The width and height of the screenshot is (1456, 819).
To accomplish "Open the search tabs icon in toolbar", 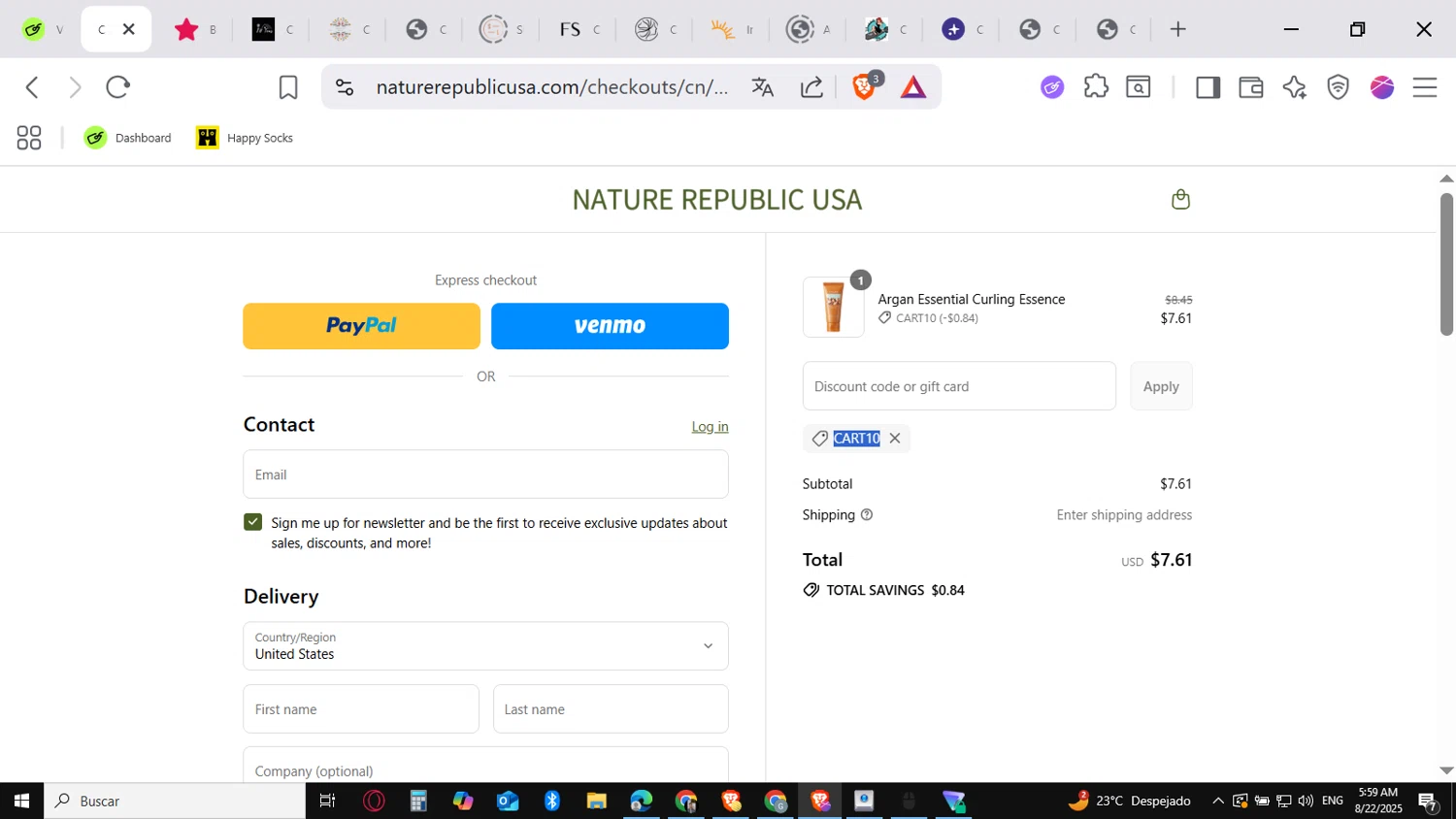I will [x=1139, y=87].
